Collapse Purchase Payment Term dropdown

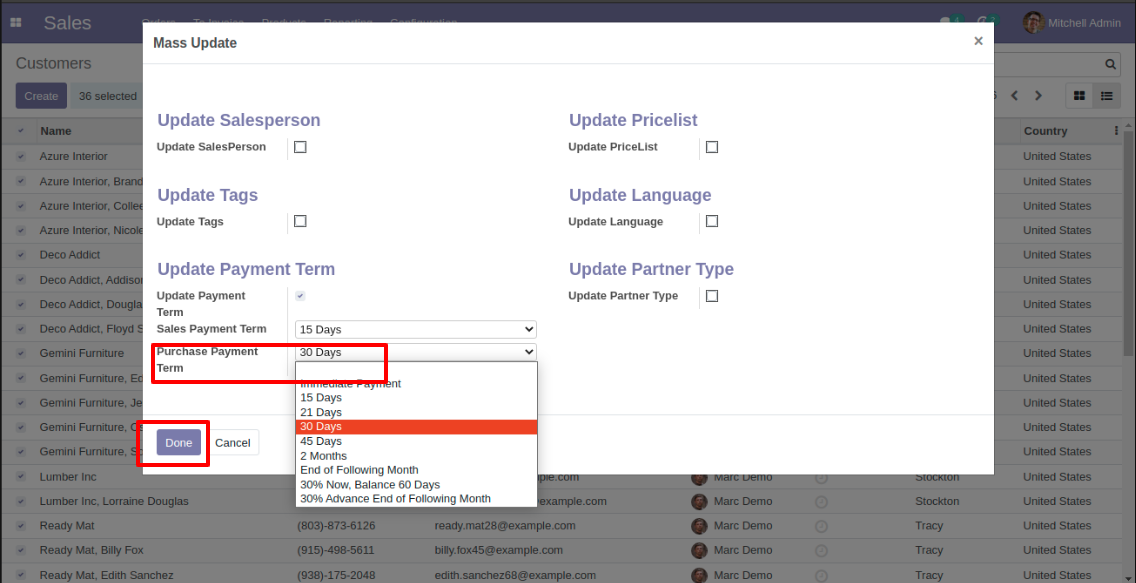[x=416, y=353]
